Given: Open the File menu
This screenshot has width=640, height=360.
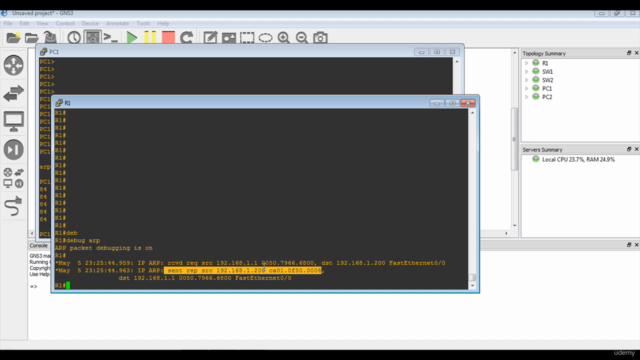Looking at the screenshot, I should [x=8, y=23].
